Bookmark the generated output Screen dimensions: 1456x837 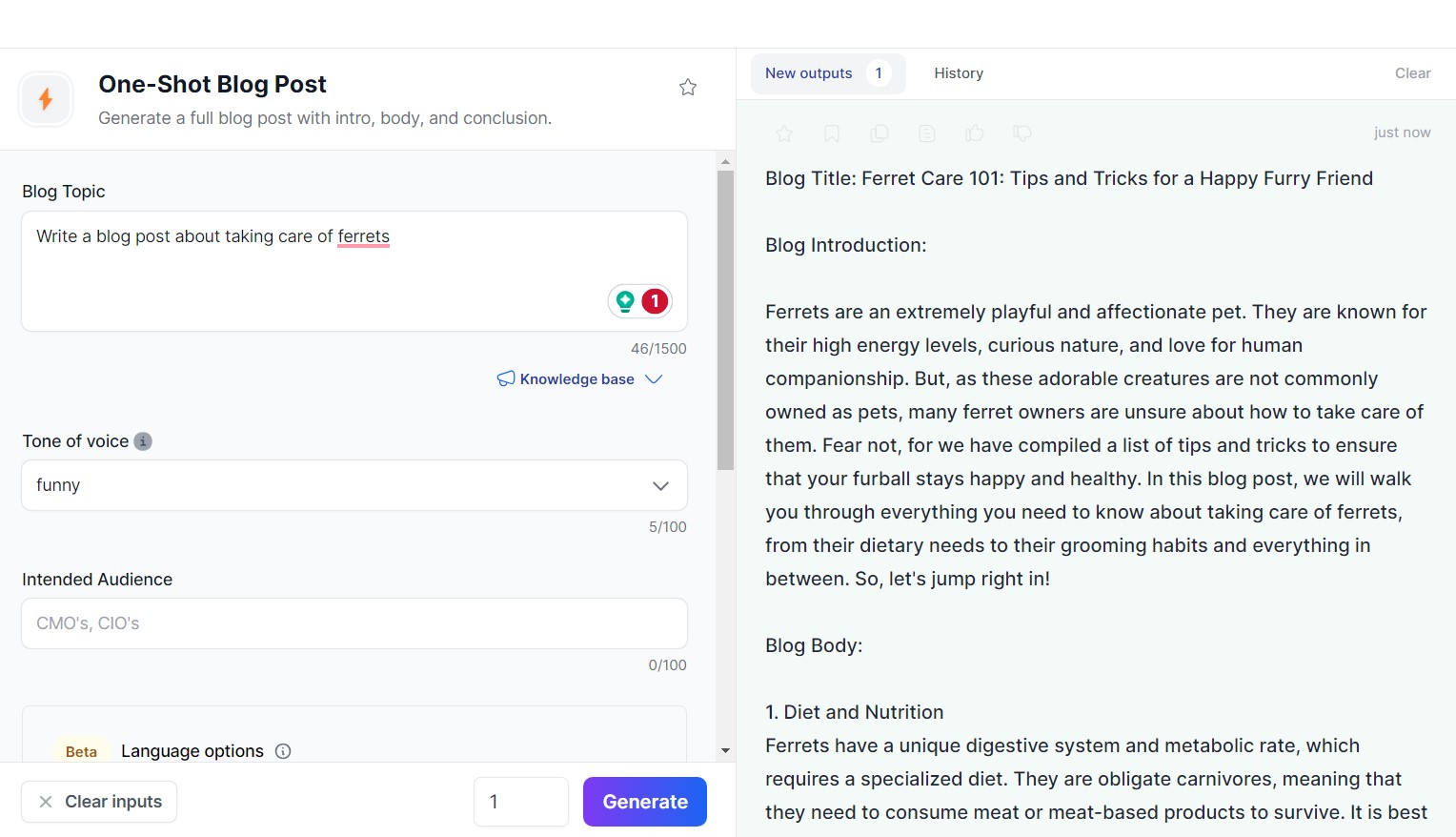[832, 133]
